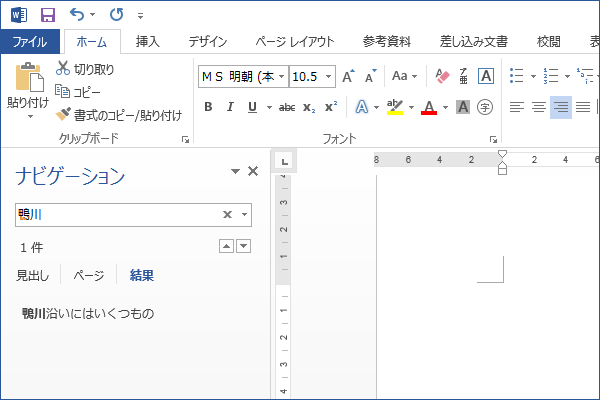Screen dimensions: 600x400
Task: Apply a multilevel list
Action: point(586,76)
